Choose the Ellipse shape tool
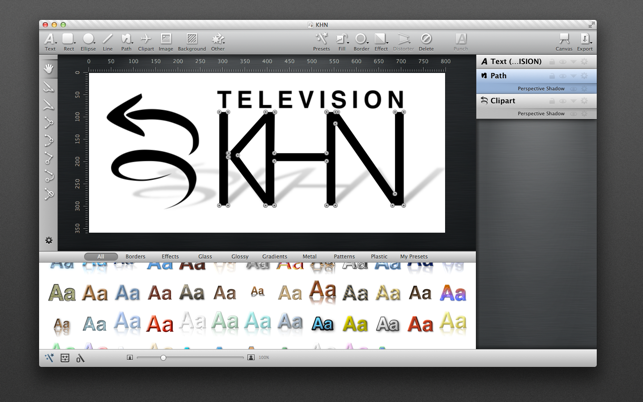 [88, 42]
